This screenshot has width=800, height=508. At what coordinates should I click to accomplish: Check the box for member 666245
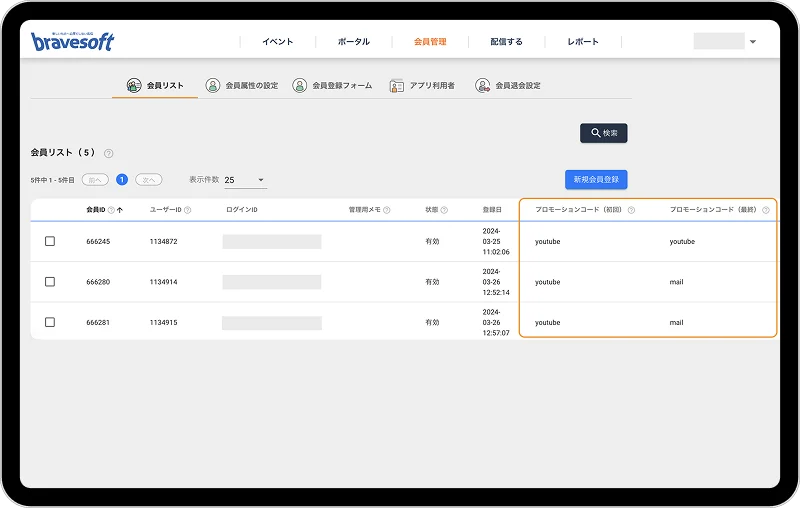(50, 242)
